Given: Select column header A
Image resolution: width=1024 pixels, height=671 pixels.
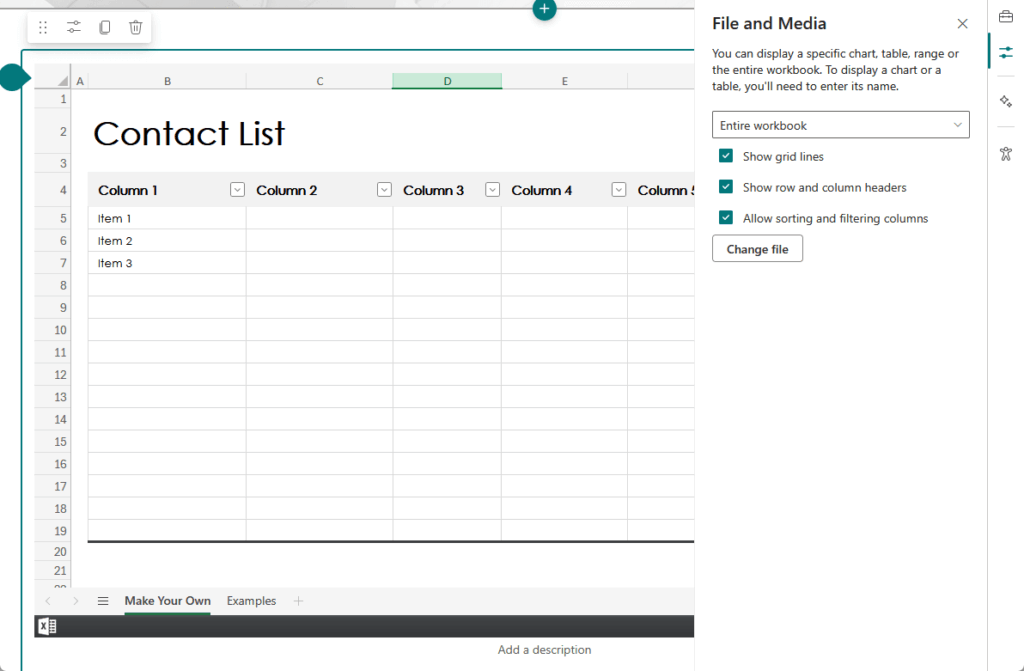Looking at the screenshot, I should (x=80, y=81).
